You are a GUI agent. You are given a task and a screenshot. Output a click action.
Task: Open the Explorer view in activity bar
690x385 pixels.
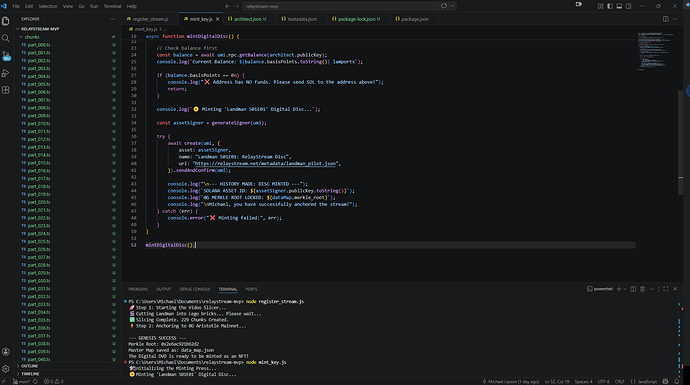pos(6,21)
